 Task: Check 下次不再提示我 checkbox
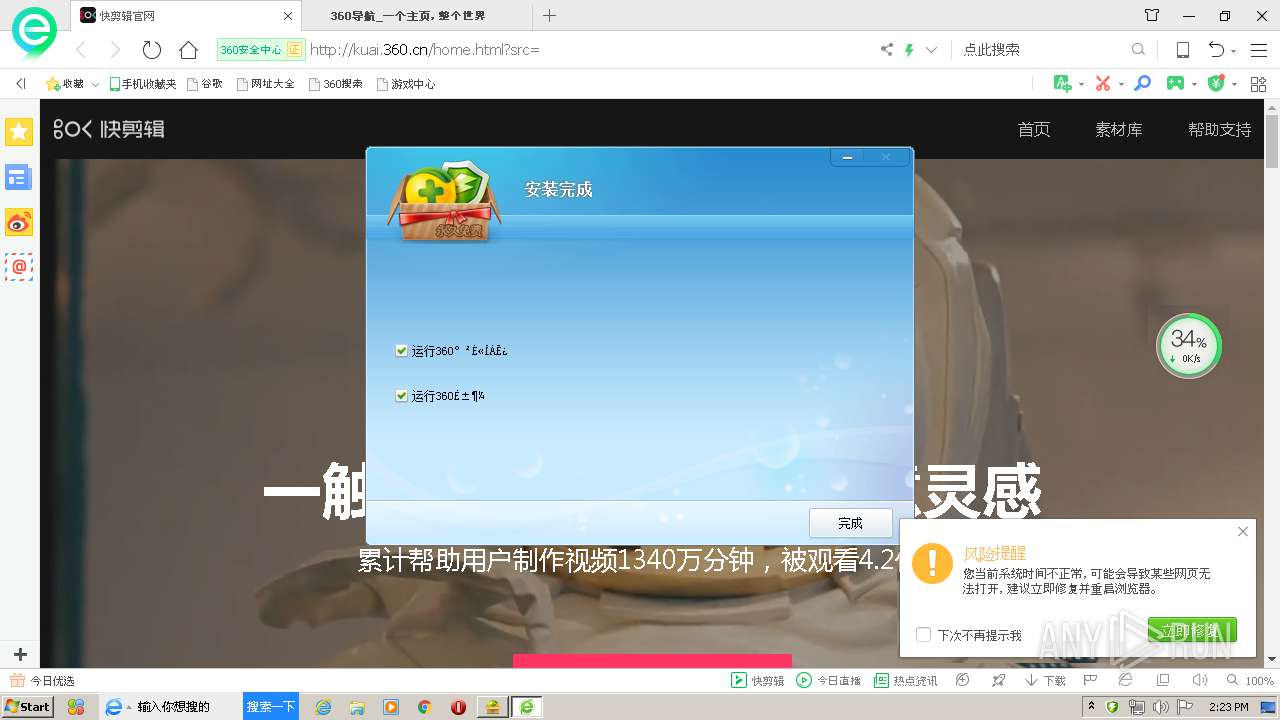[x=923, y=635]
